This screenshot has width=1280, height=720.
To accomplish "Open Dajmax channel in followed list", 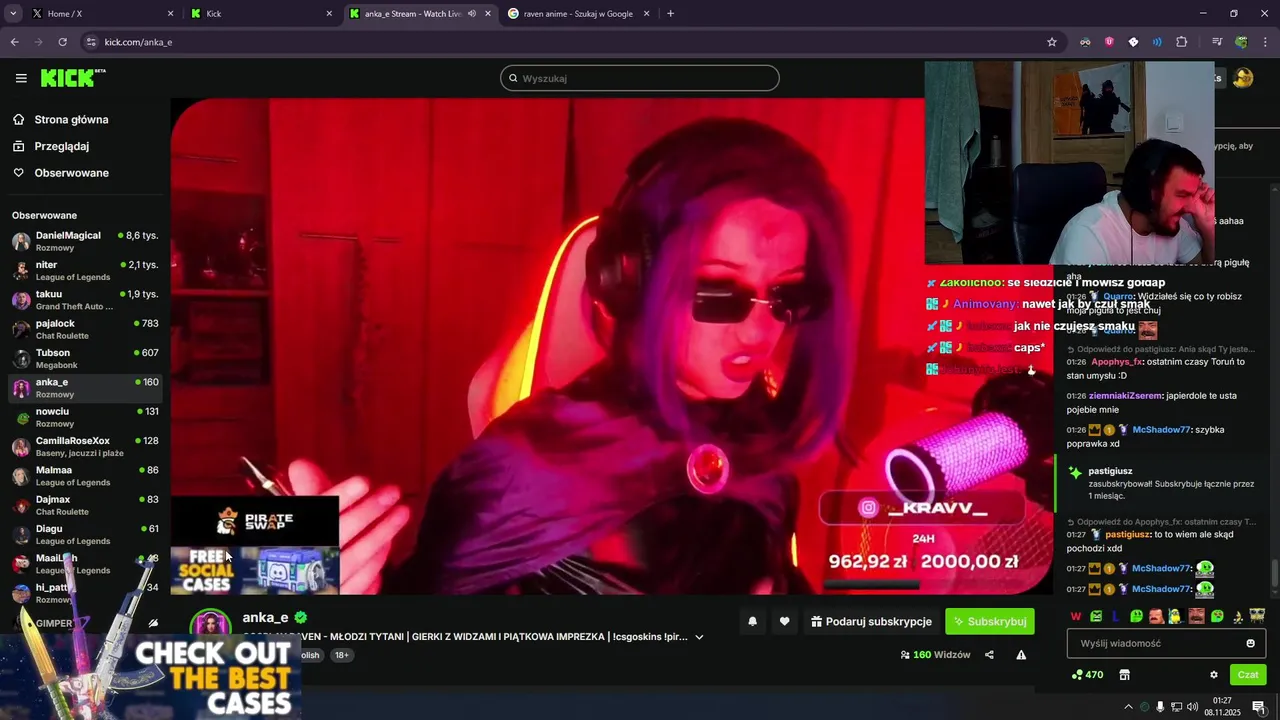I will [x=84, y=505].
